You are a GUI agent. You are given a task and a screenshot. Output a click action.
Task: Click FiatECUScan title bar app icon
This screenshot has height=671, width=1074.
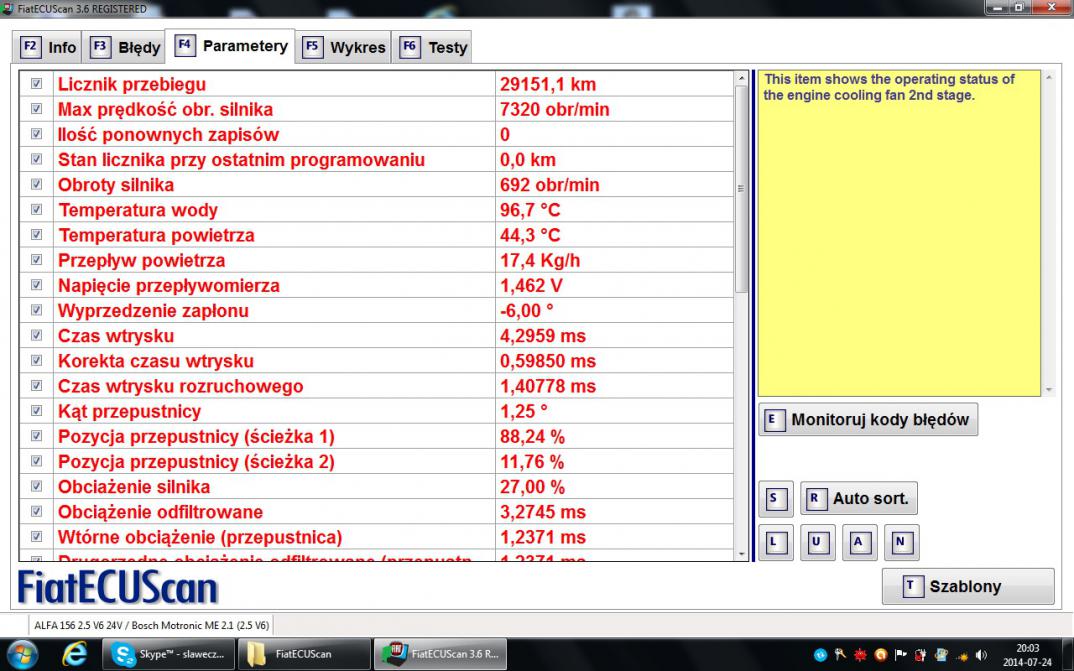pos(8,9)
